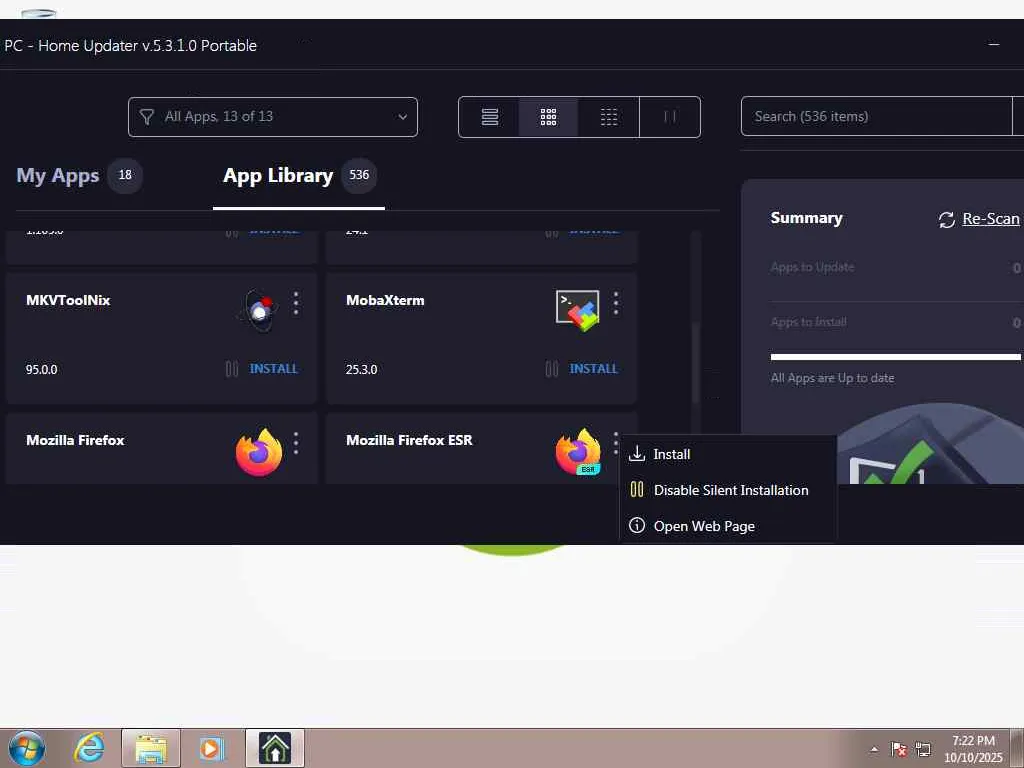Image resolution: width=1024 pixels, height=768 pixels.
Task: Click the network tray icon
Action: (x=923, y=749)
